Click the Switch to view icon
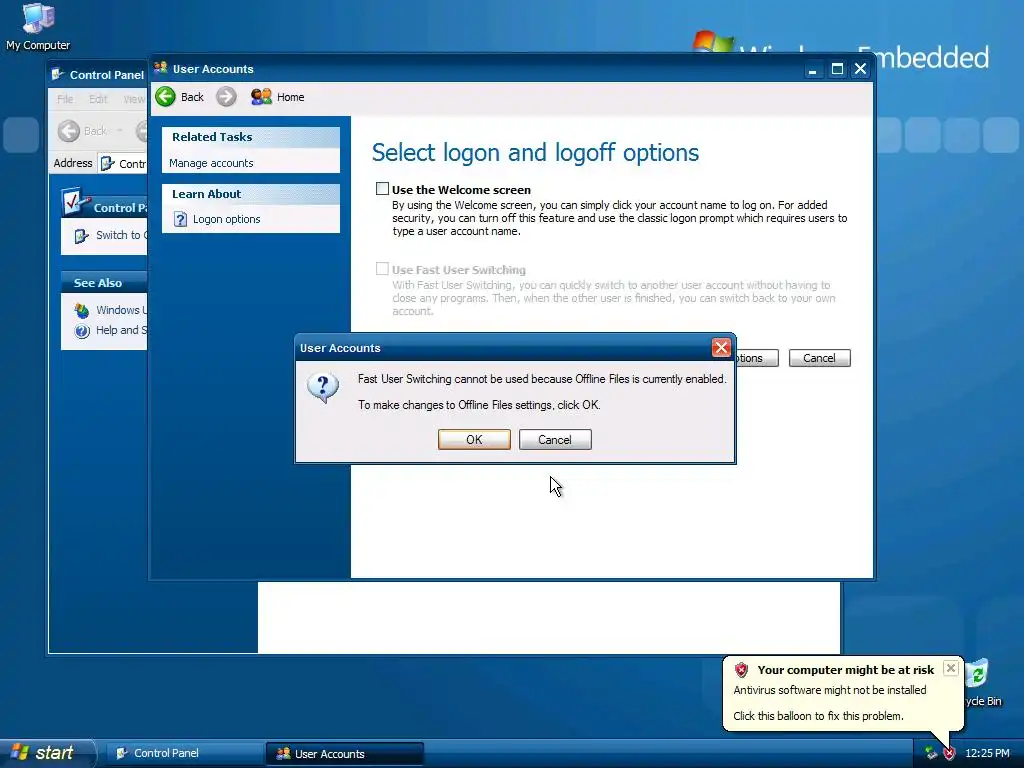This screenshot has height=768, width=1024. point(81,236)
